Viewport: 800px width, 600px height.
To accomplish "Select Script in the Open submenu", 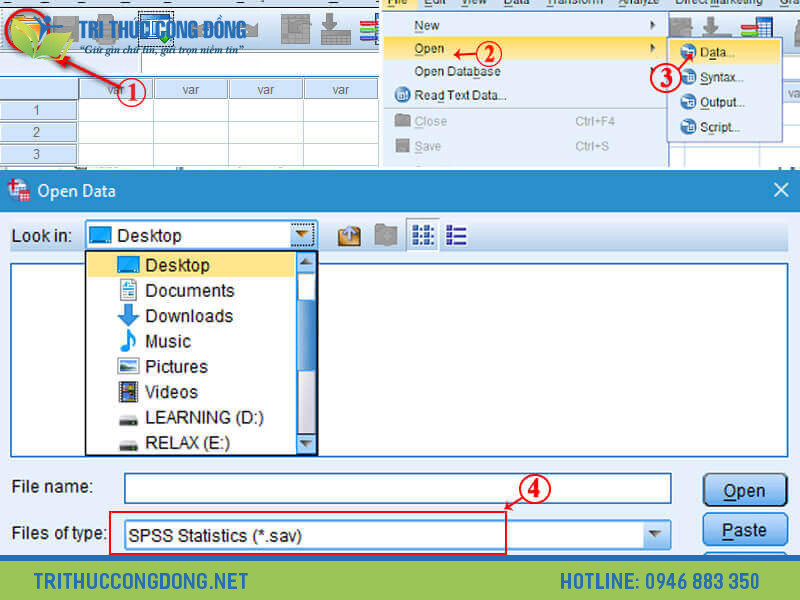I will (724, 127).
